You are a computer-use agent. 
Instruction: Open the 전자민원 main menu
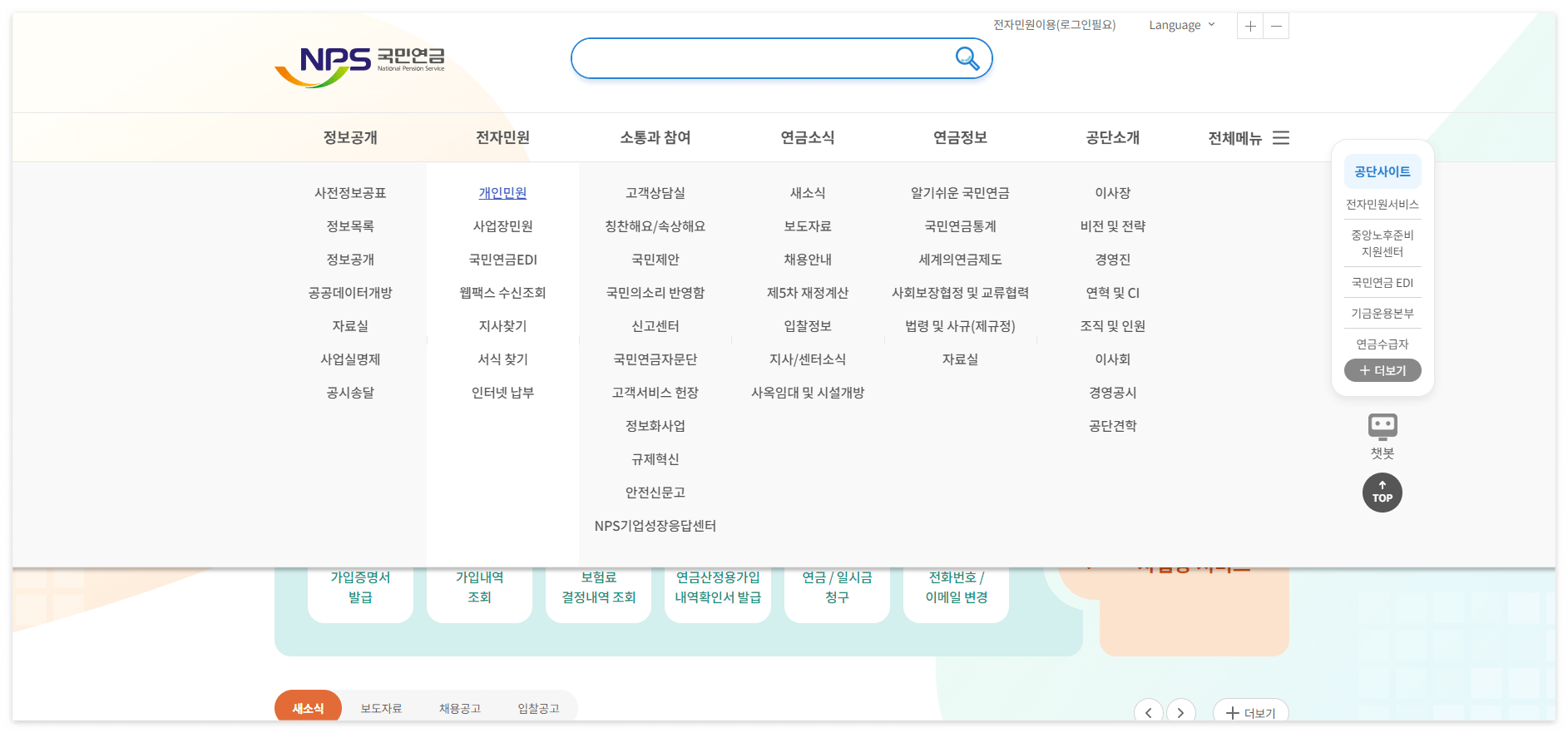click(x=502, y=138)
